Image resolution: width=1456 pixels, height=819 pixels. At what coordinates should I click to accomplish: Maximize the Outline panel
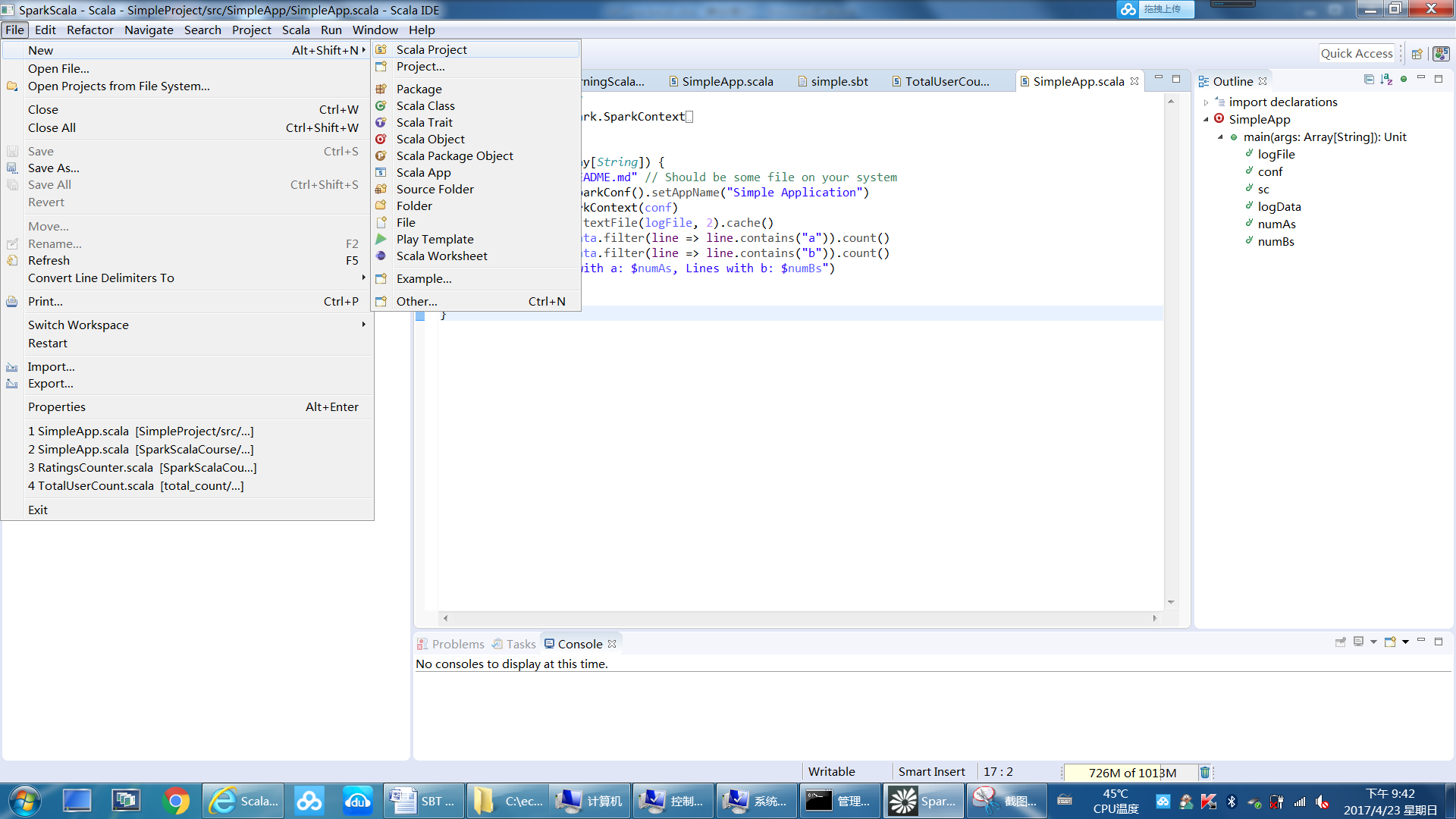[x=1439, y=78]
